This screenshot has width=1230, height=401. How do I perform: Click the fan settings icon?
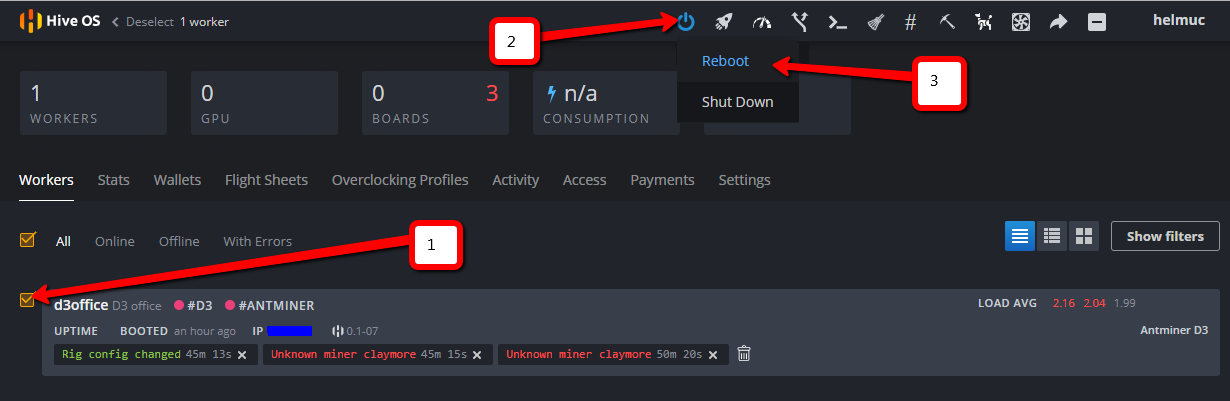[x=1021, y=21]
